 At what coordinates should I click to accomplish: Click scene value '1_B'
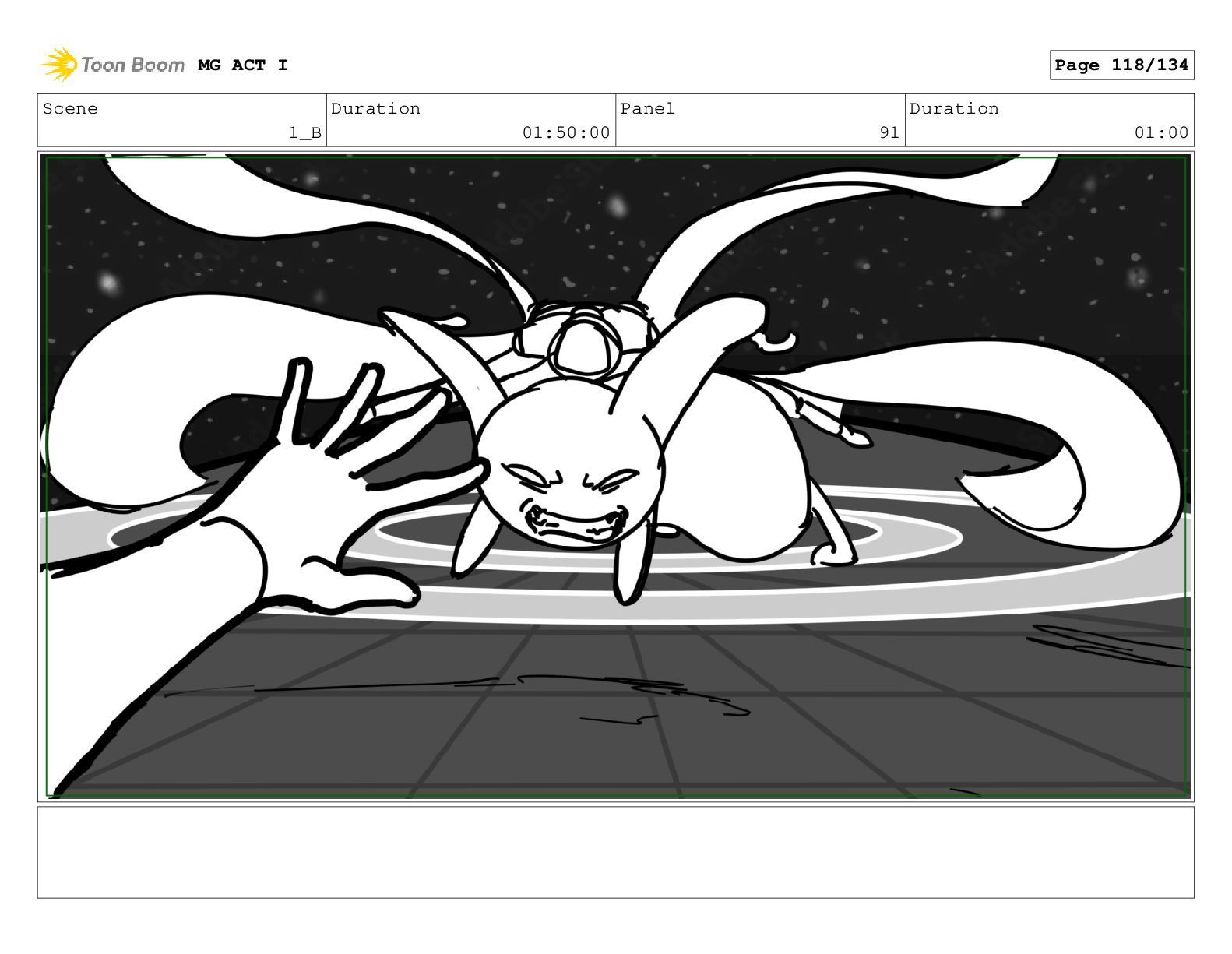[x=304, y=133]
